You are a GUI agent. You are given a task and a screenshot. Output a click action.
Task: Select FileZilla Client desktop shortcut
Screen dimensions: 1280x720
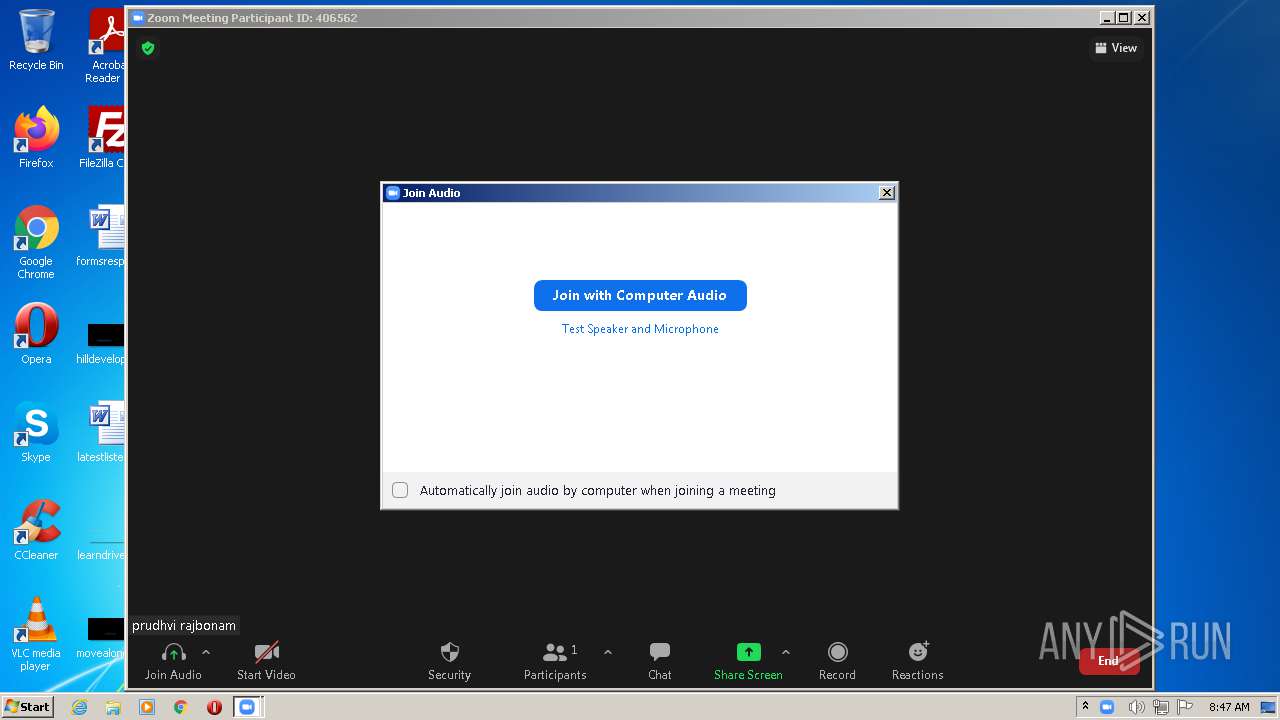tap(104, 138)
